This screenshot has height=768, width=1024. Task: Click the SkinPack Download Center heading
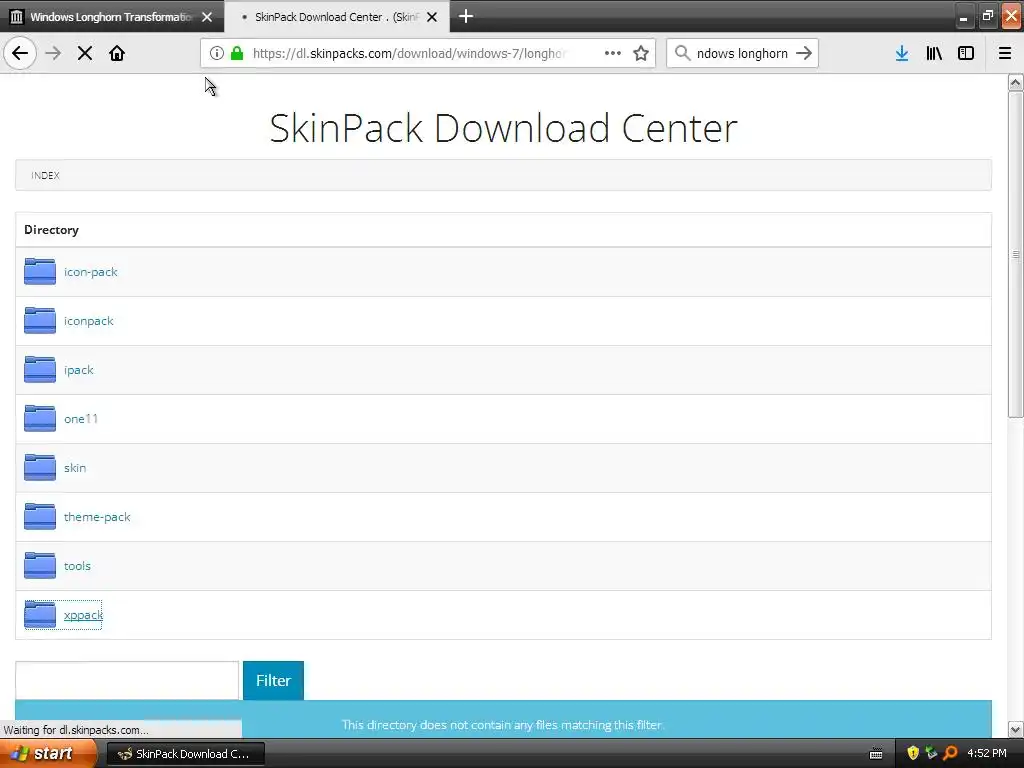pyautogui.click(x=504, y=128)
